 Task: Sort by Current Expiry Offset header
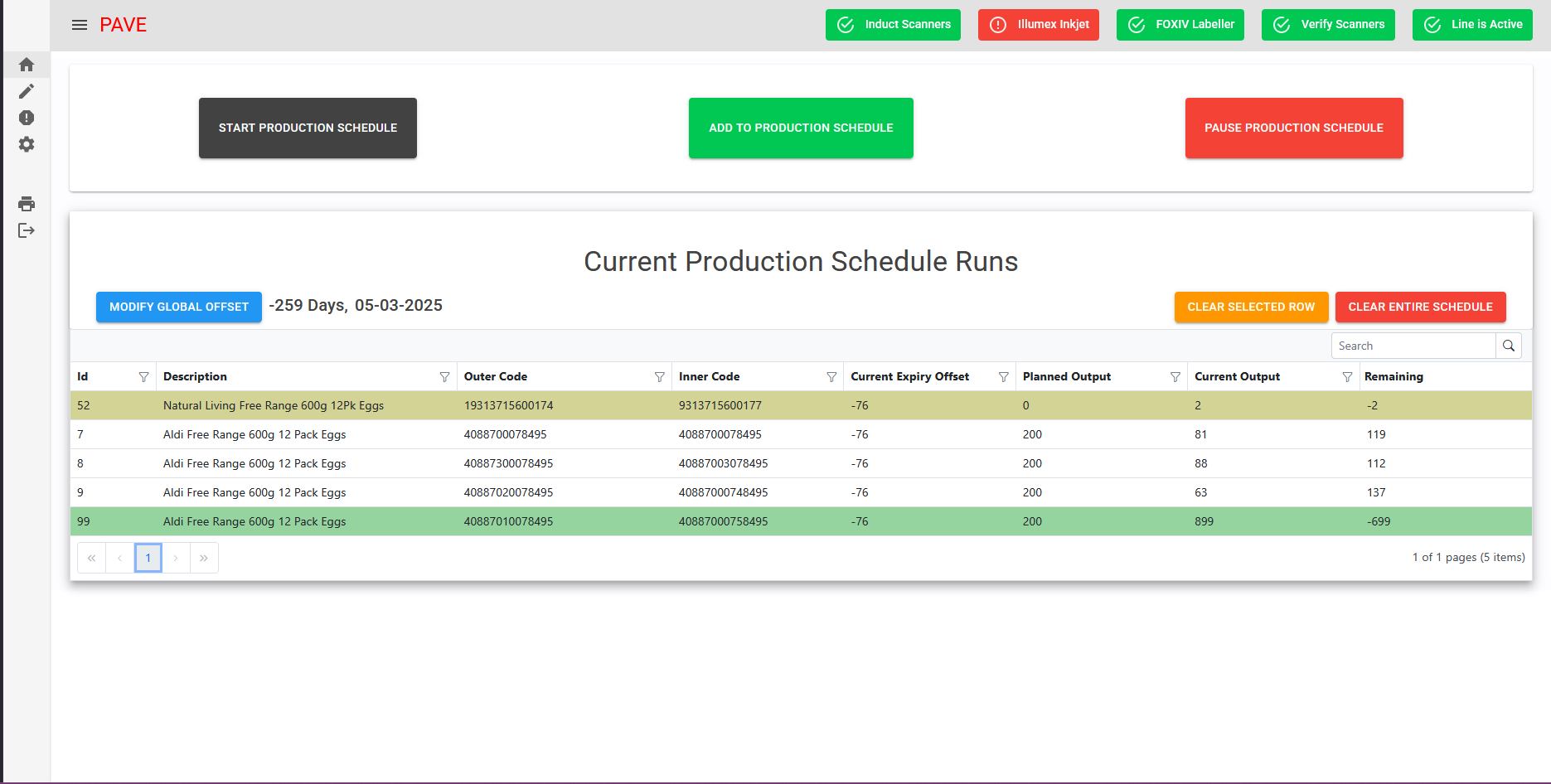pyautogui.click(x=909, y=376)
